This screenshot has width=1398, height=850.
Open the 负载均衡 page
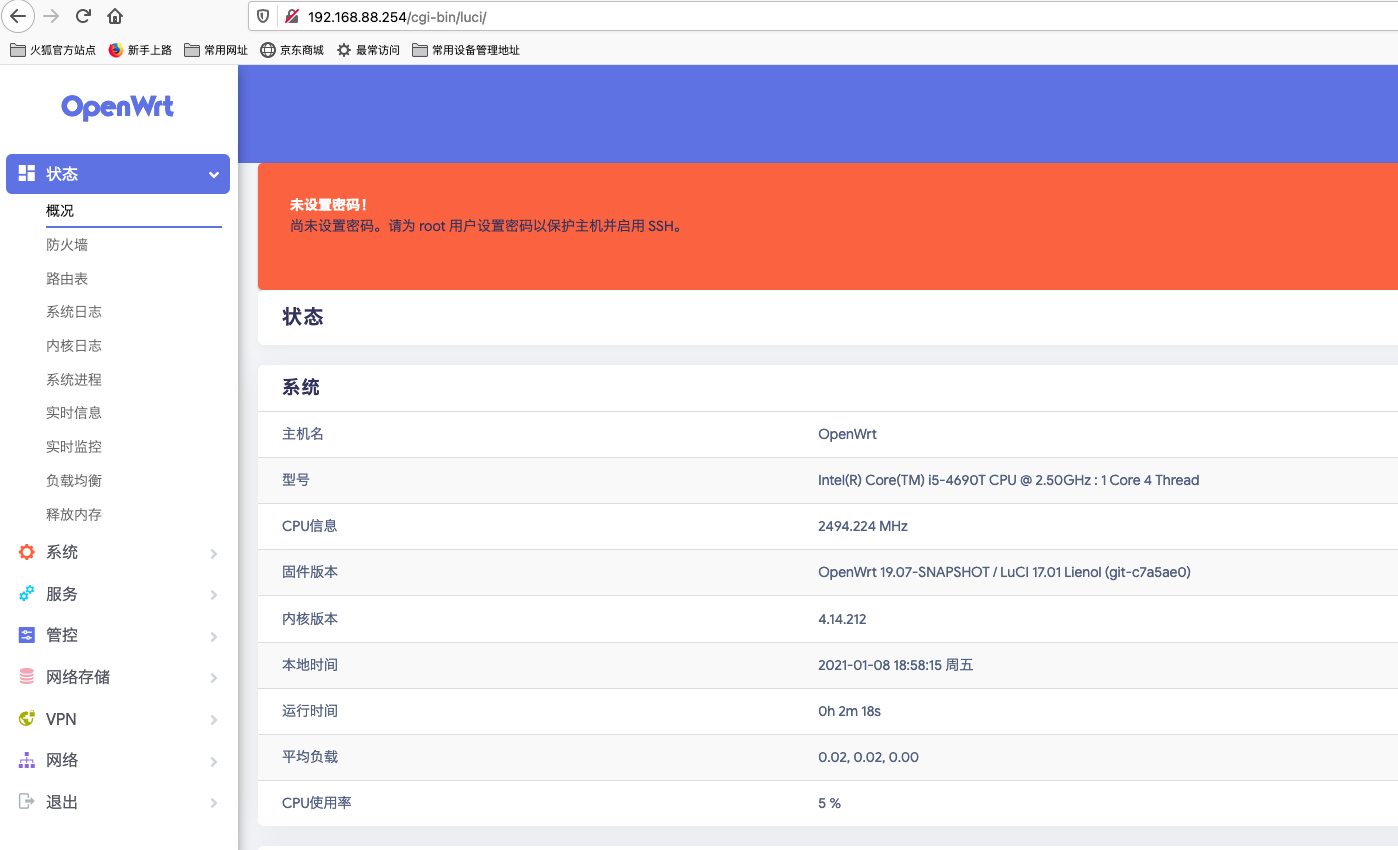click(x=74, y=481)
